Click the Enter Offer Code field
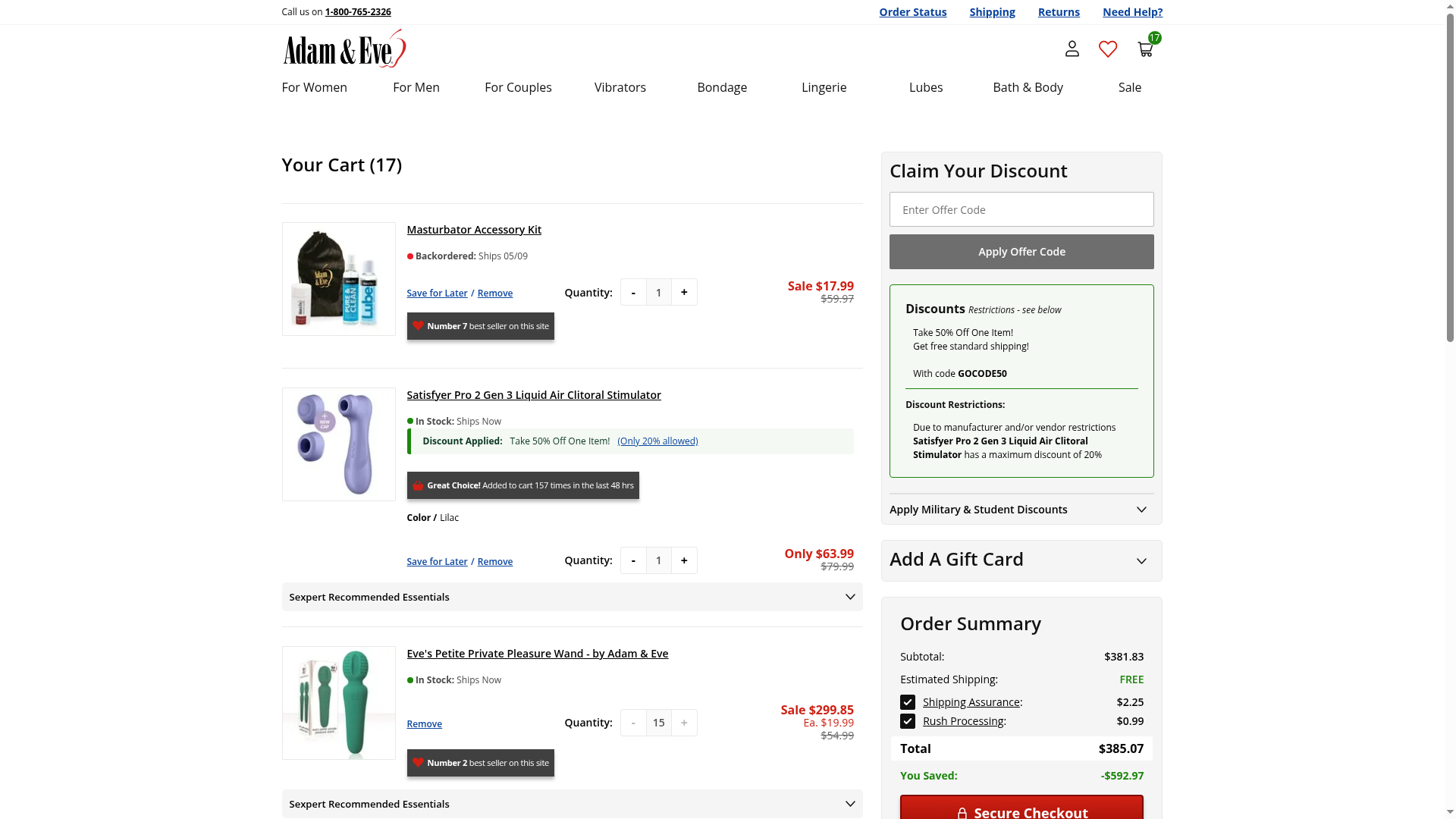Viewport: 1456px width, 819px height. pyautogui.click(x=1021, y=209)
